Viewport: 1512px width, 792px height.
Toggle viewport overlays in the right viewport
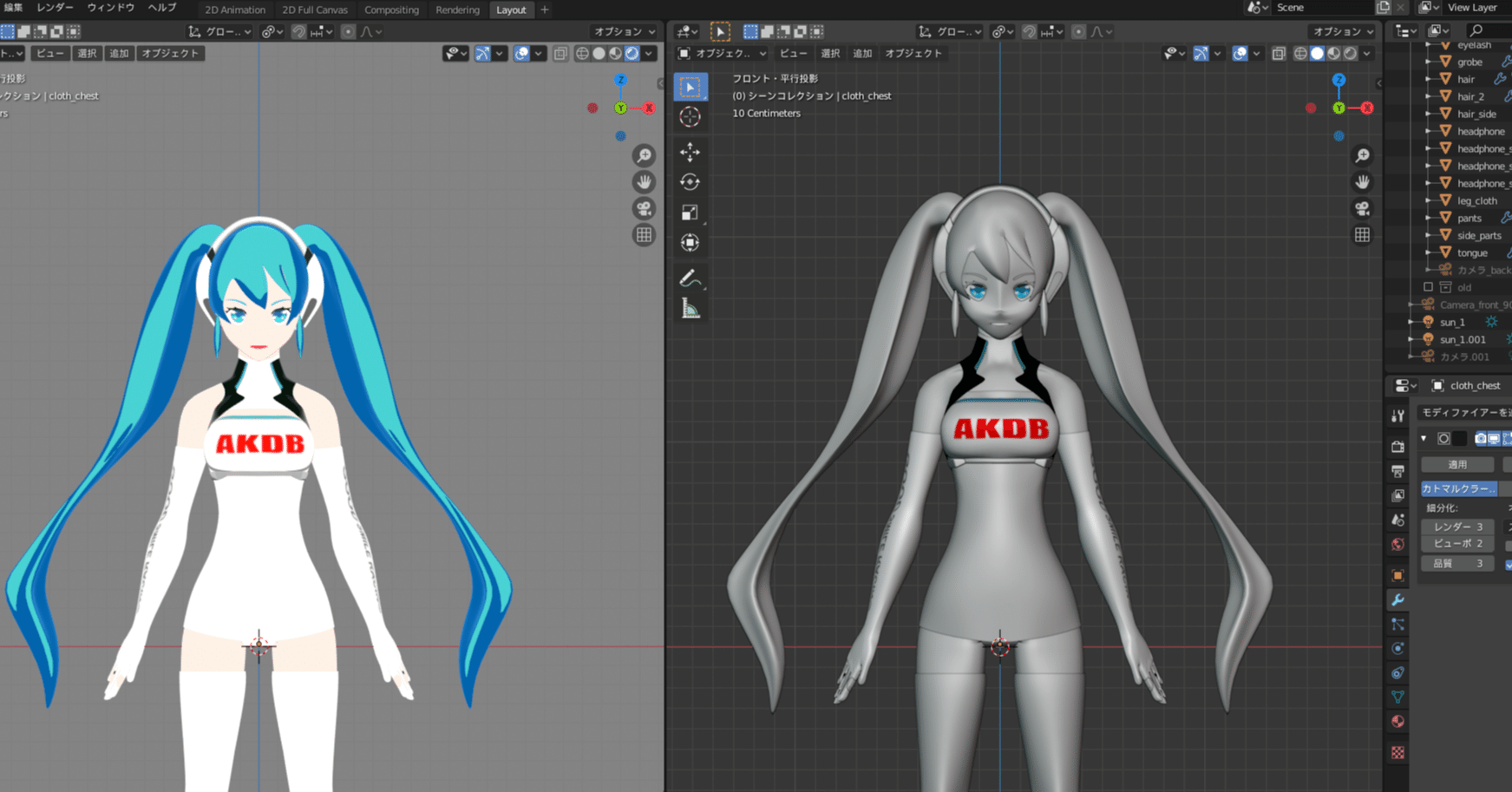pos(1240,53)
